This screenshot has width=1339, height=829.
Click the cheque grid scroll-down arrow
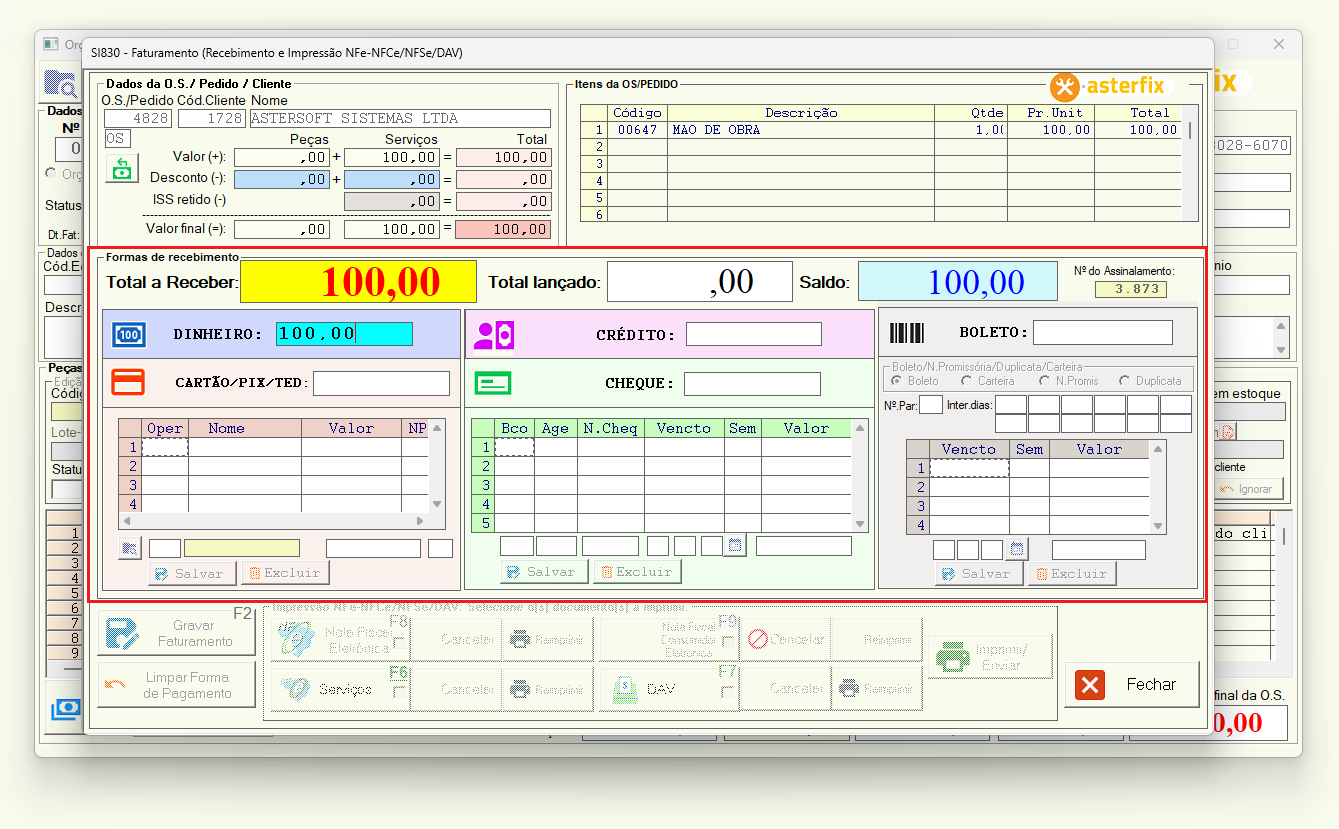pyautogui.click(x=860, y=524)
